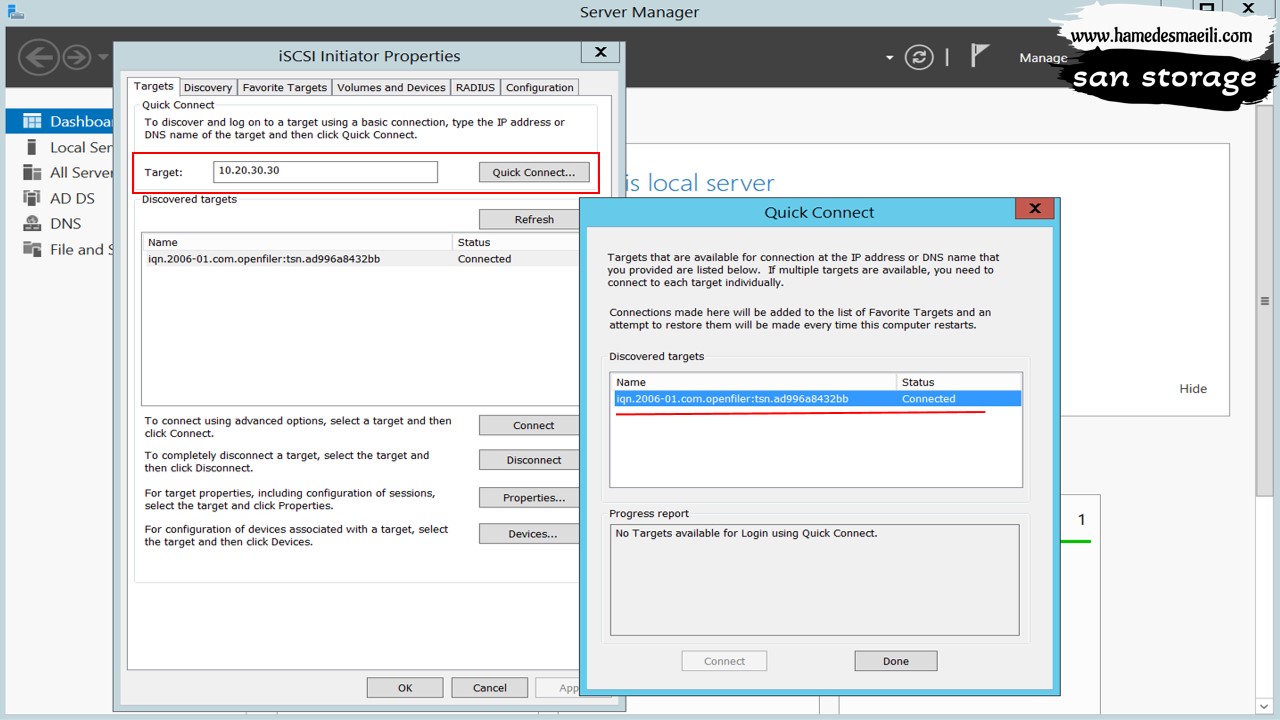Open the AD DS page label

coord(72,198)
